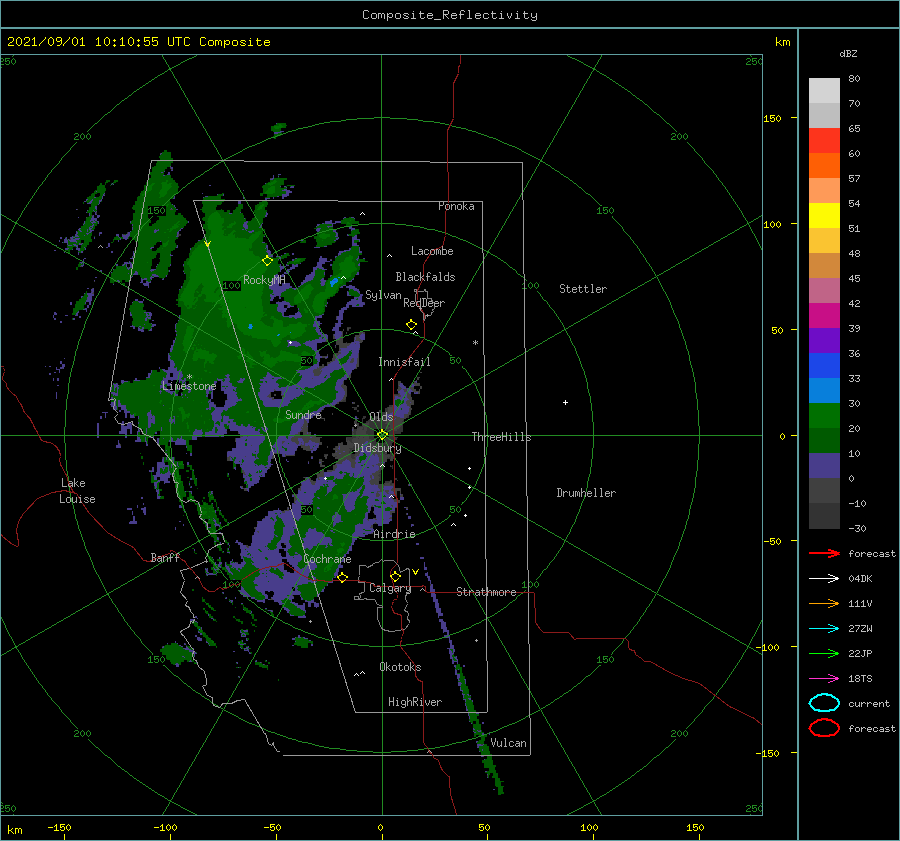
Task: Click the yellow radar site marker near Olds
Action: pos(382,435)
